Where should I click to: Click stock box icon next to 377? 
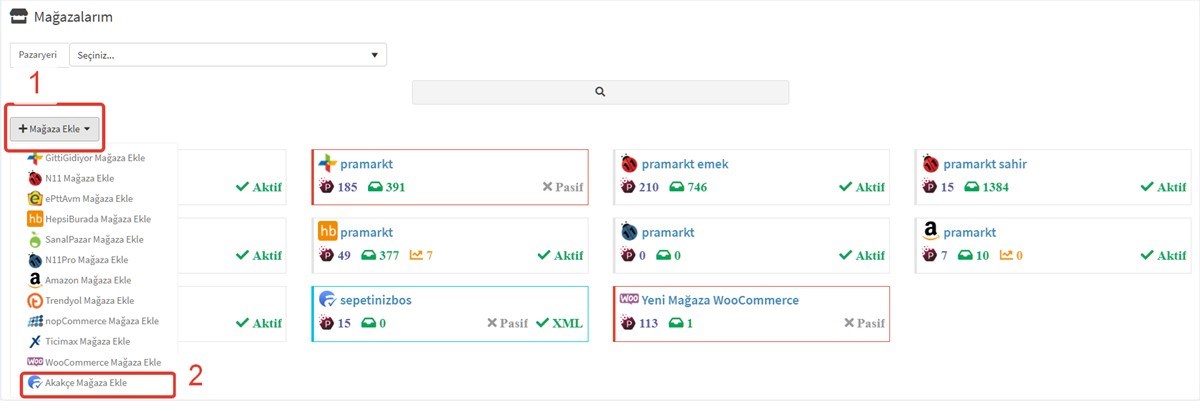(x=367, y=255)
